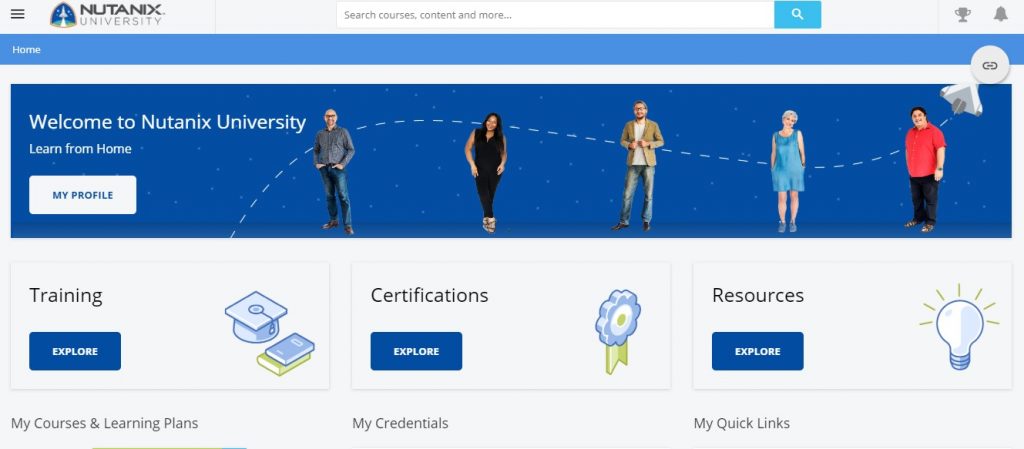This screenshot has width=1024, height=449.
Task: Open the trophy achievements icon
Action: pyautogui.click(x=963, y=14)
